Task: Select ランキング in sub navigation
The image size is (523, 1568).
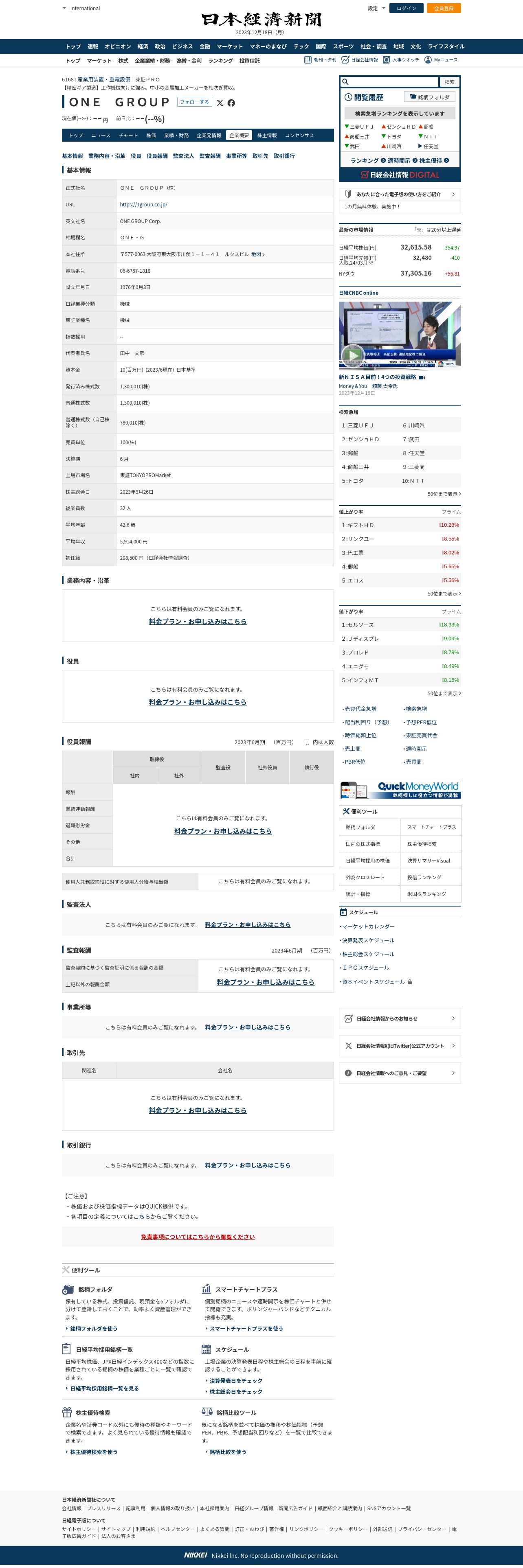Action: click(220, 61)
